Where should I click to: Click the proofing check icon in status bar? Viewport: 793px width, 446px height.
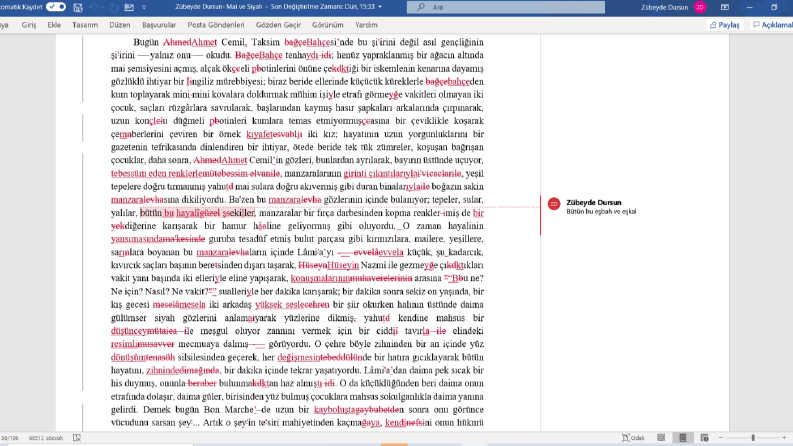(77, 438)
